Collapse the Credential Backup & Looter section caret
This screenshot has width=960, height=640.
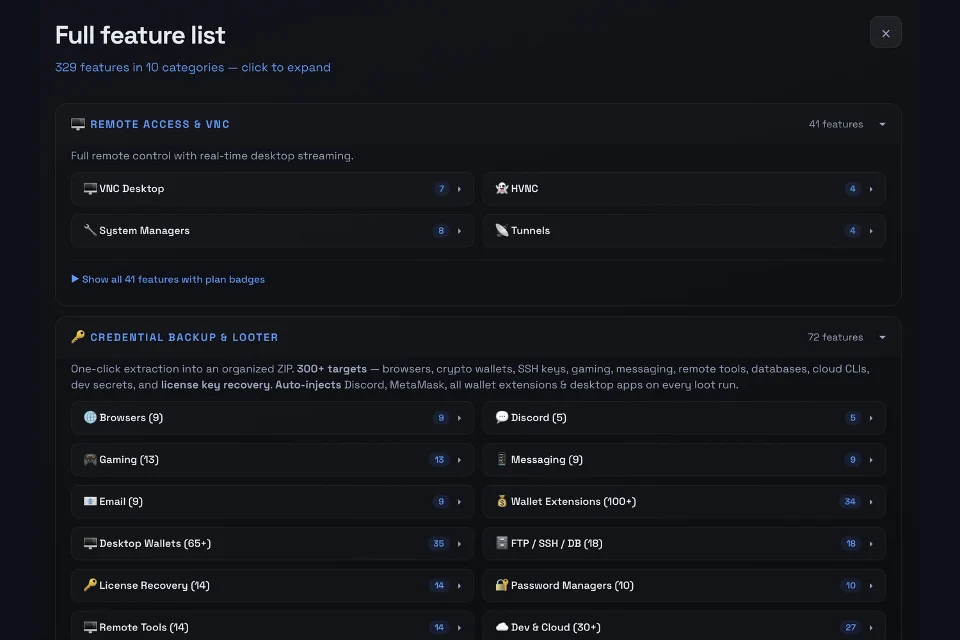[x=882, y=337]
